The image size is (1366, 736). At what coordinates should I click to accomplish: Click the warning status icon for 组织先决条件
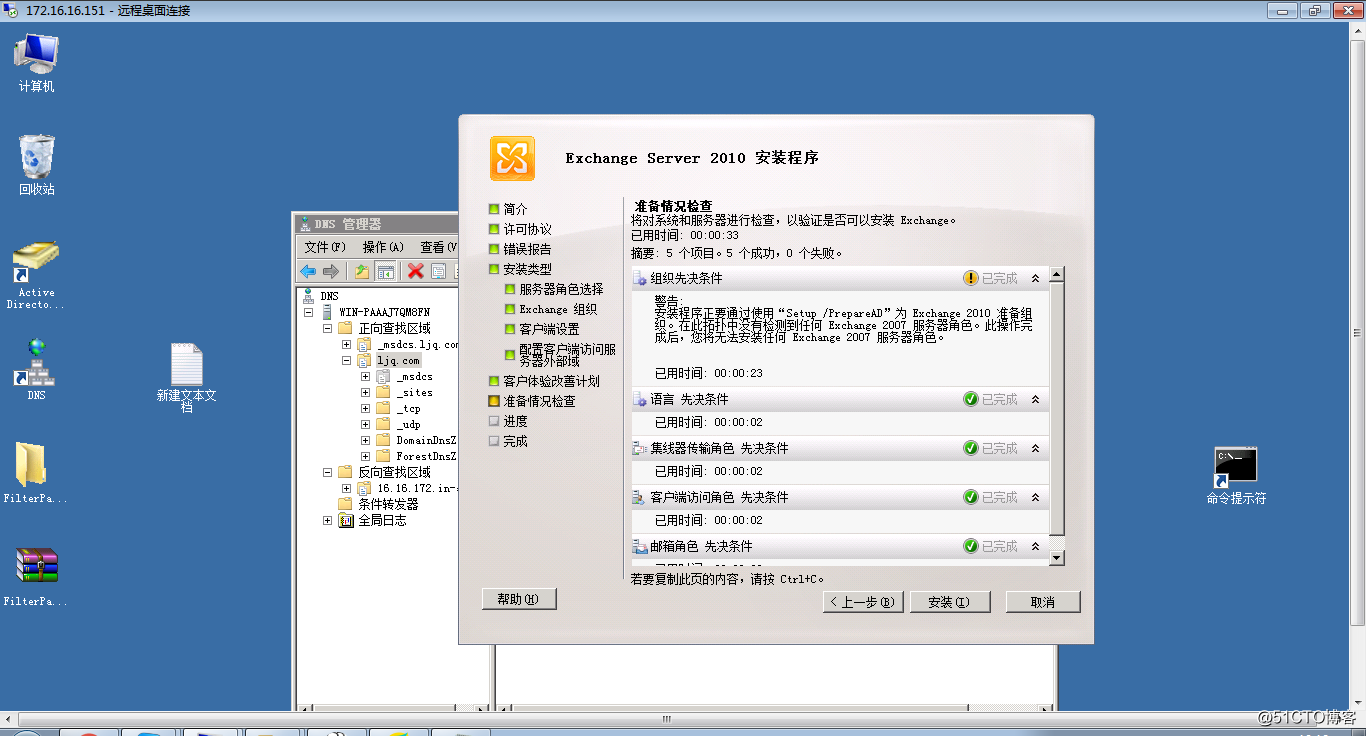click(970, 278)
